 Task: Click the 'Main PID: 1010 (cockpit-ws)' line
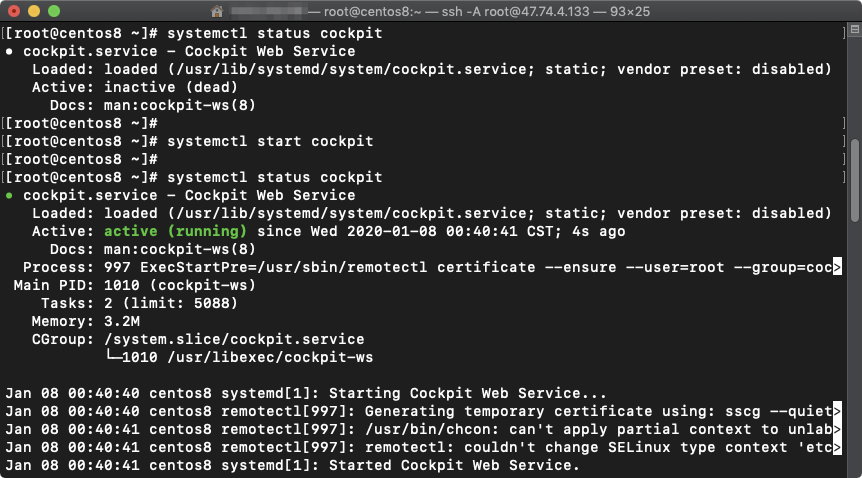(x=135, y=285)
